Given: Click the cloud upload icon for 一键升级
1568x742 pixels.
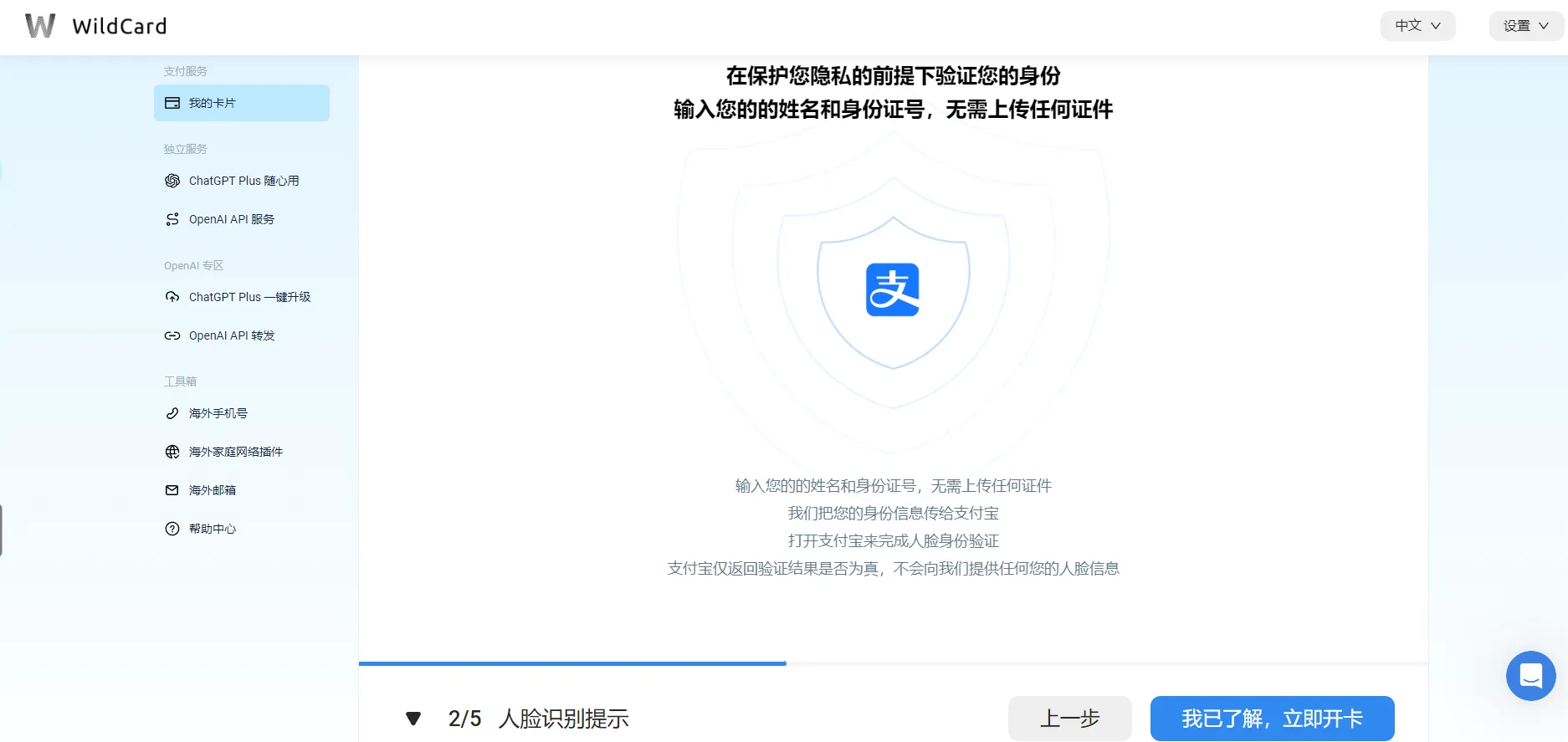Looking at the screenshot, I should tap(172, 297).
